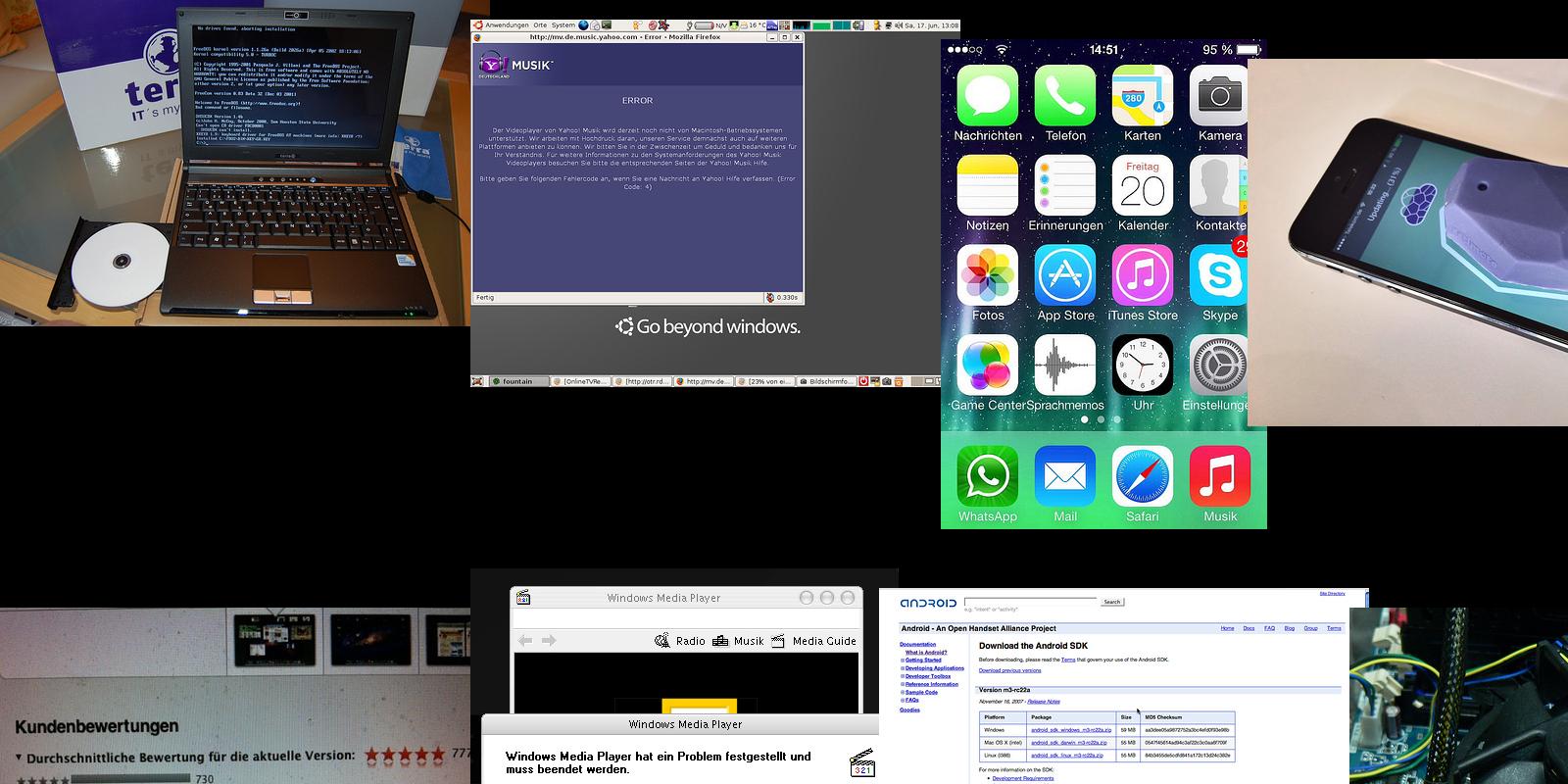Open Mail in the iPhone dock
The height and width of the screenshot is (784, 1568).
tap(1065, 476)
